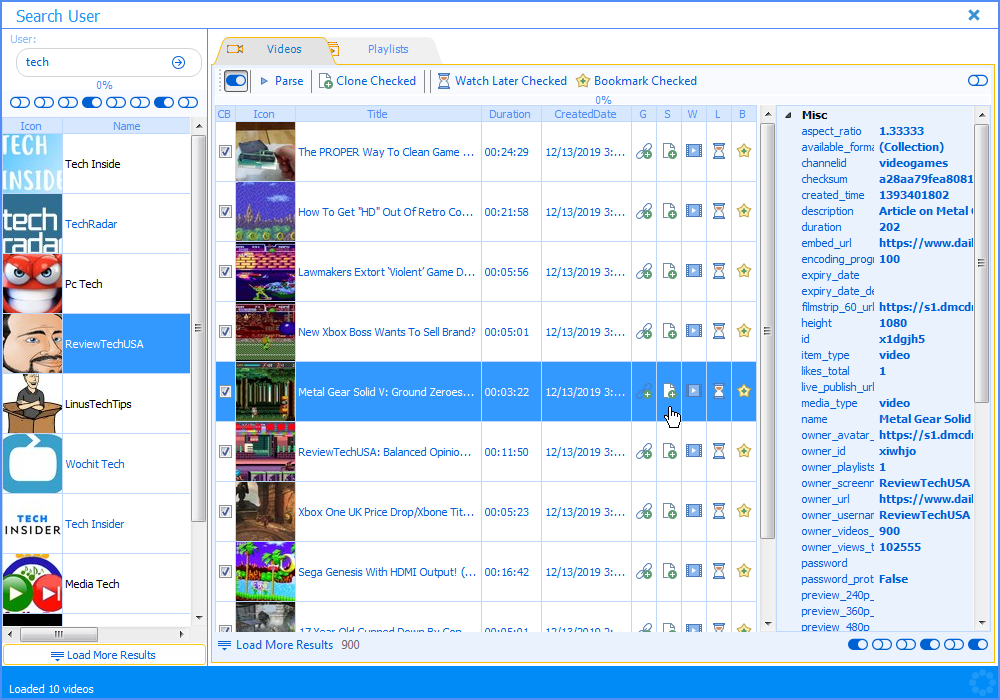Image resolution: width=1000 pixels, height=700 pixels.
Task: Click watch icon for 'Lawmakers Extort Violent Game' row
Action: pyautogui.click(x=694, y=271)
